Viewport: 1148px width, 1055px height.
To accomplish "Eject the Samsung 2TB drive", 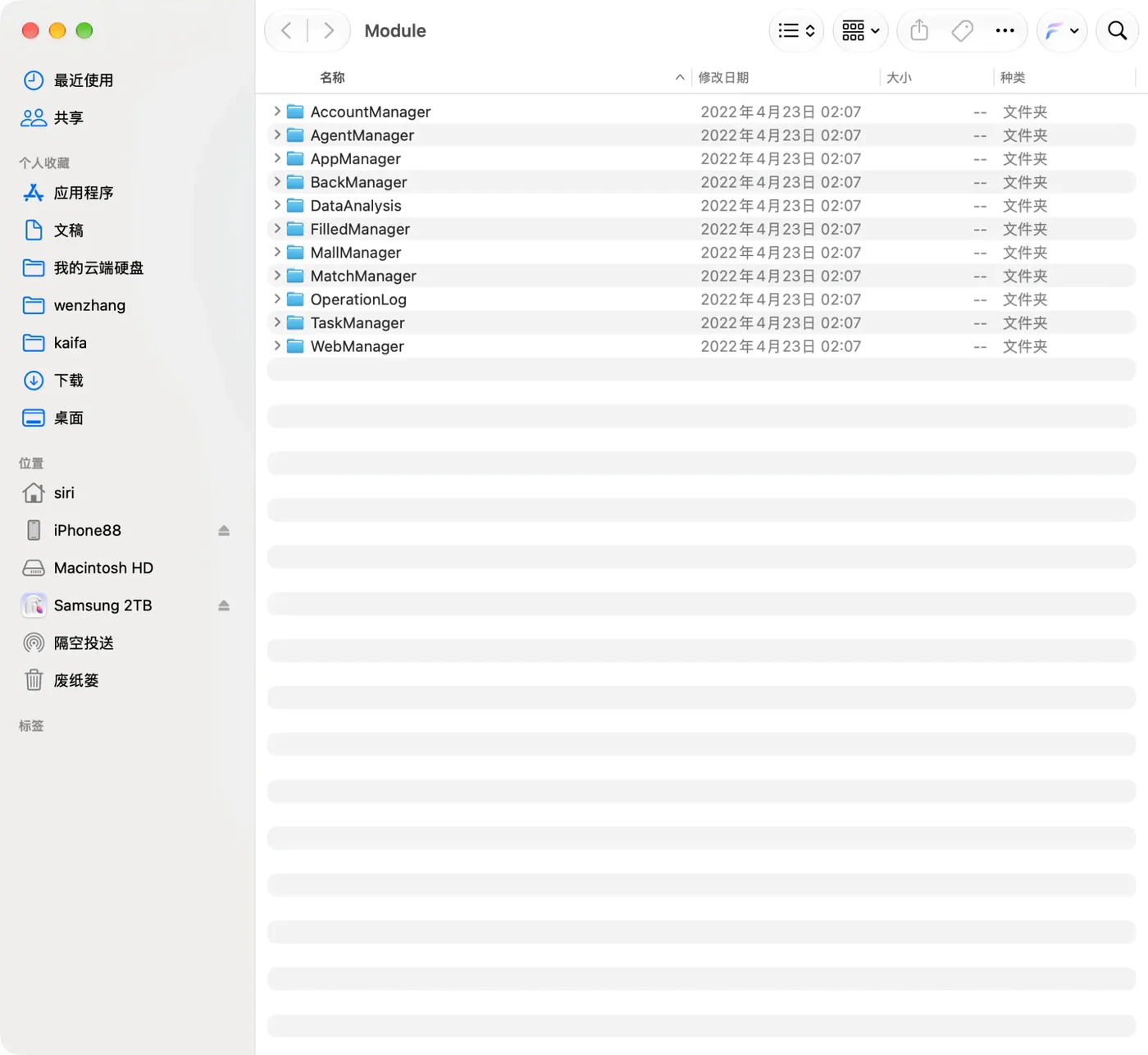I will point(224,605).
